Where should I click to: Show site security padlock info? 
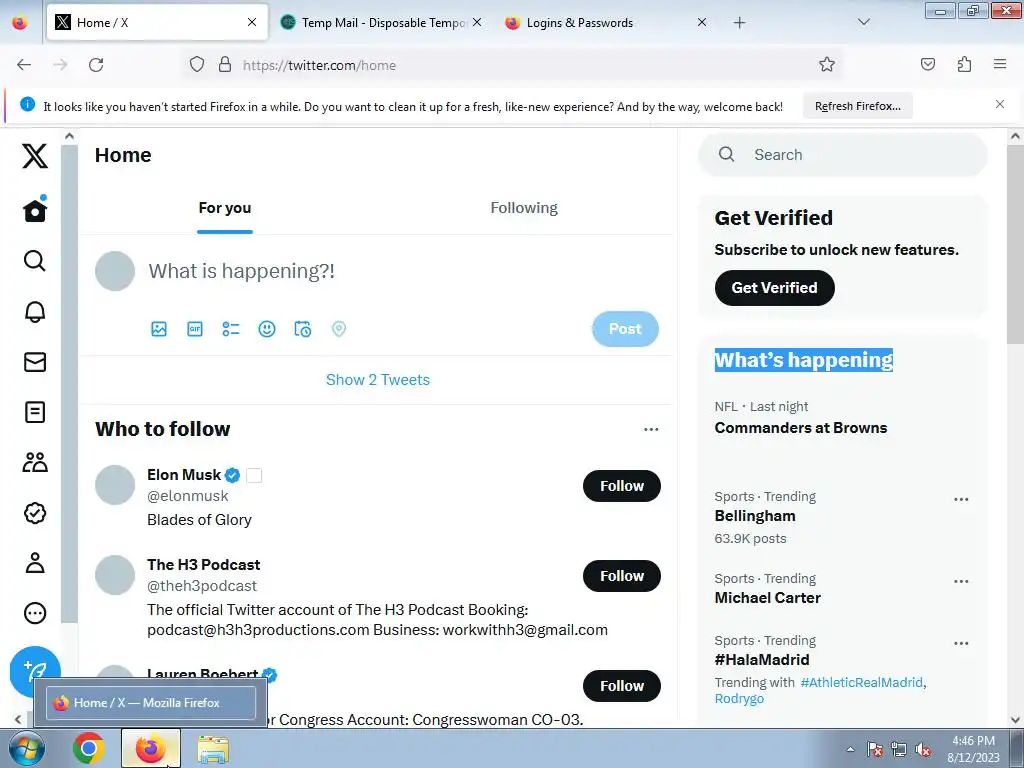pos(225,65)
